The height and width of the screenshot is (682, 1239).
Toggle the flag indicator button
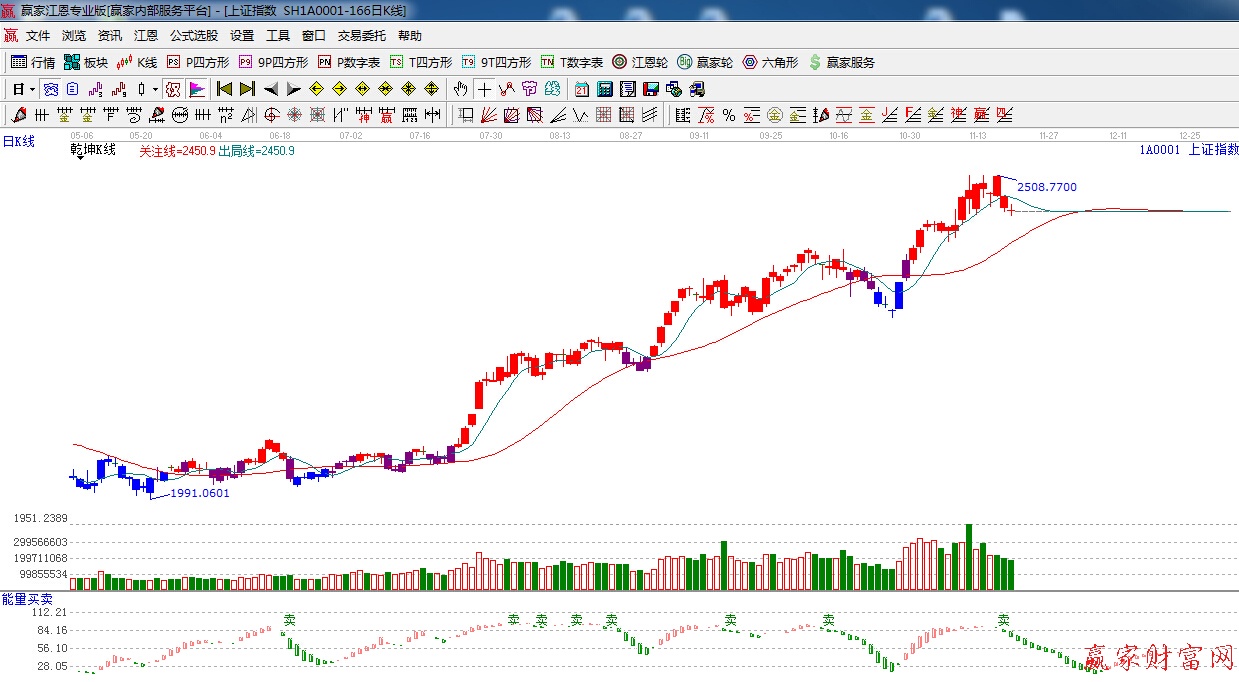pyautogui.click(x=197, y=89)
